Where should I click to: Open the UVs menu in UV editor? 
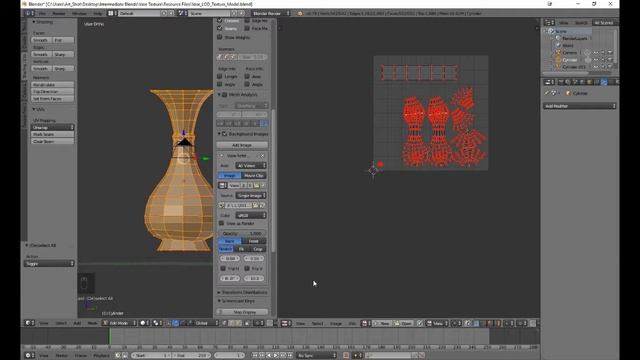(x=352, y=323)
